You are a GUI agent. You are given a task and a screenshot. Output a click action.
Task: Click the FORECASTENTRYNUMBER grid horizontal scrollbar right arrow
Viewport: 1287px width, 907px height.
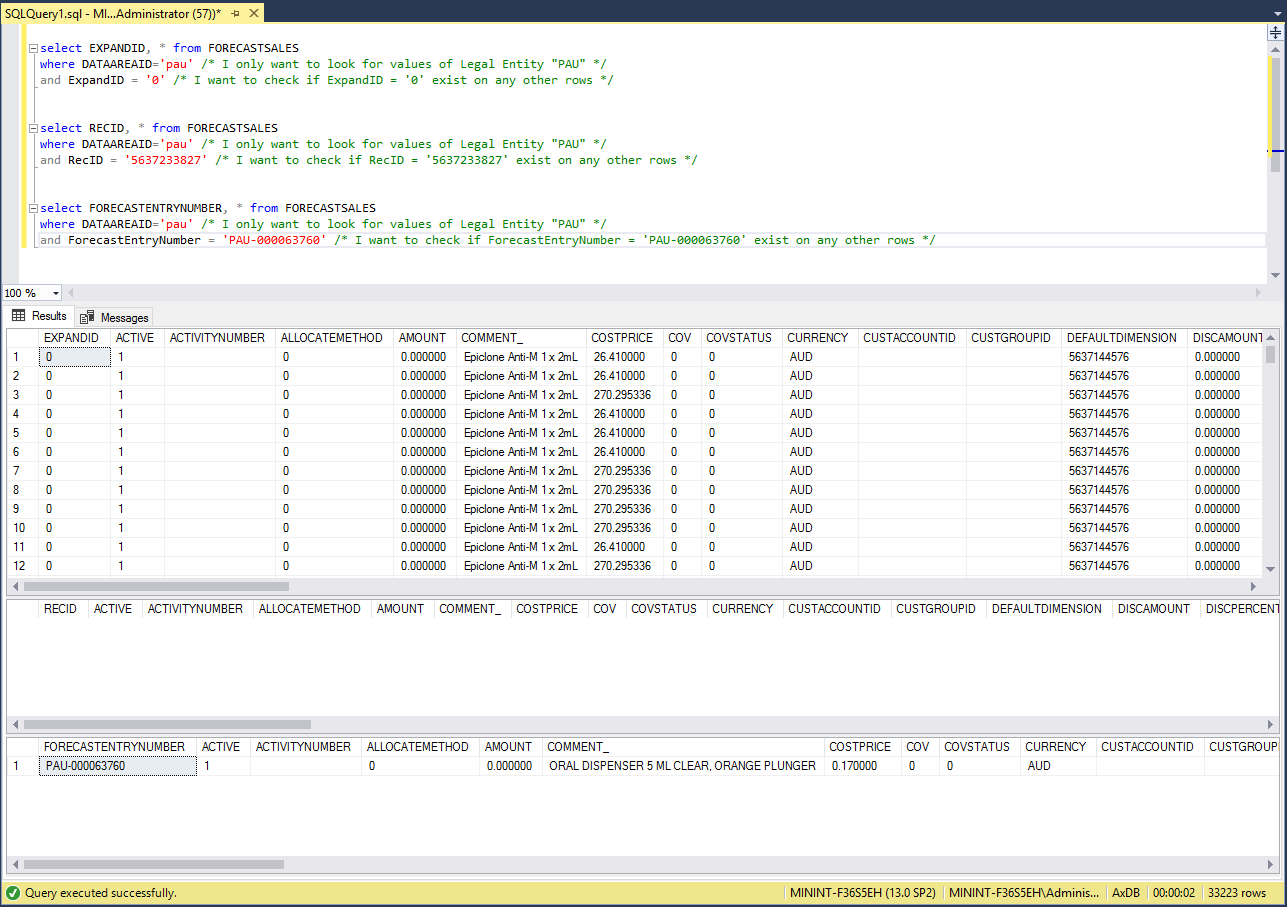click(x=1271, y=864)
